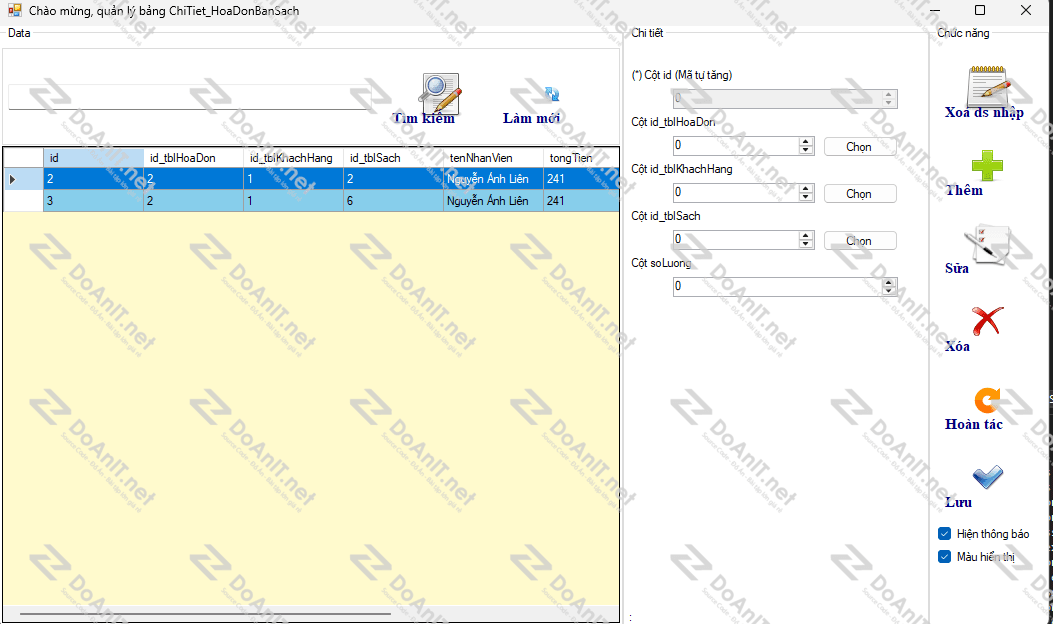Click the id cell containing 3

tap(93, 201)
